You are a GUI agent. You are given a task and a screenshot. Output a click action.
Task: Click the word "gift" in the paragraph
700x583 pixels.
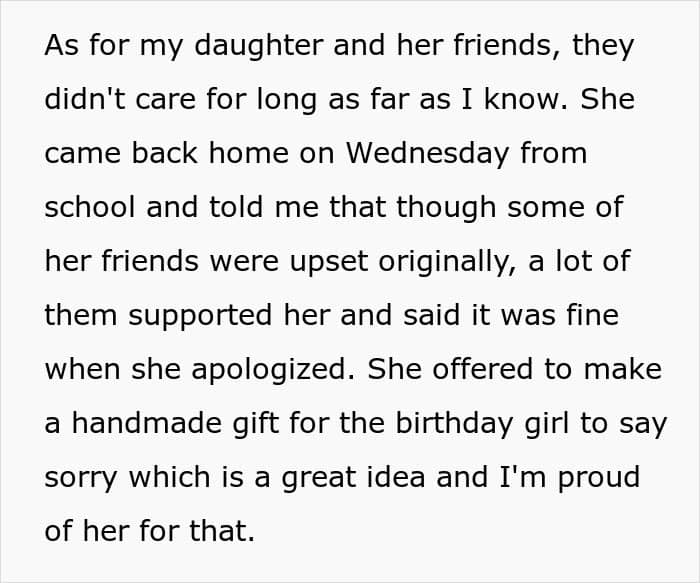pos(255,424)
